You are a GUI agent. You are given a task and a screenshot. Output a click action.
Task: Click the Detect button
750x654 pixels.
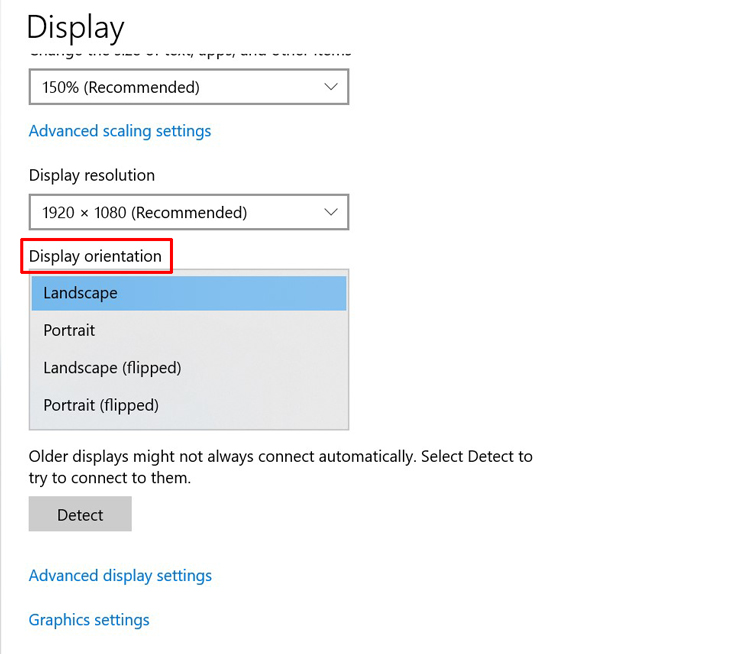tap(80, 514)
